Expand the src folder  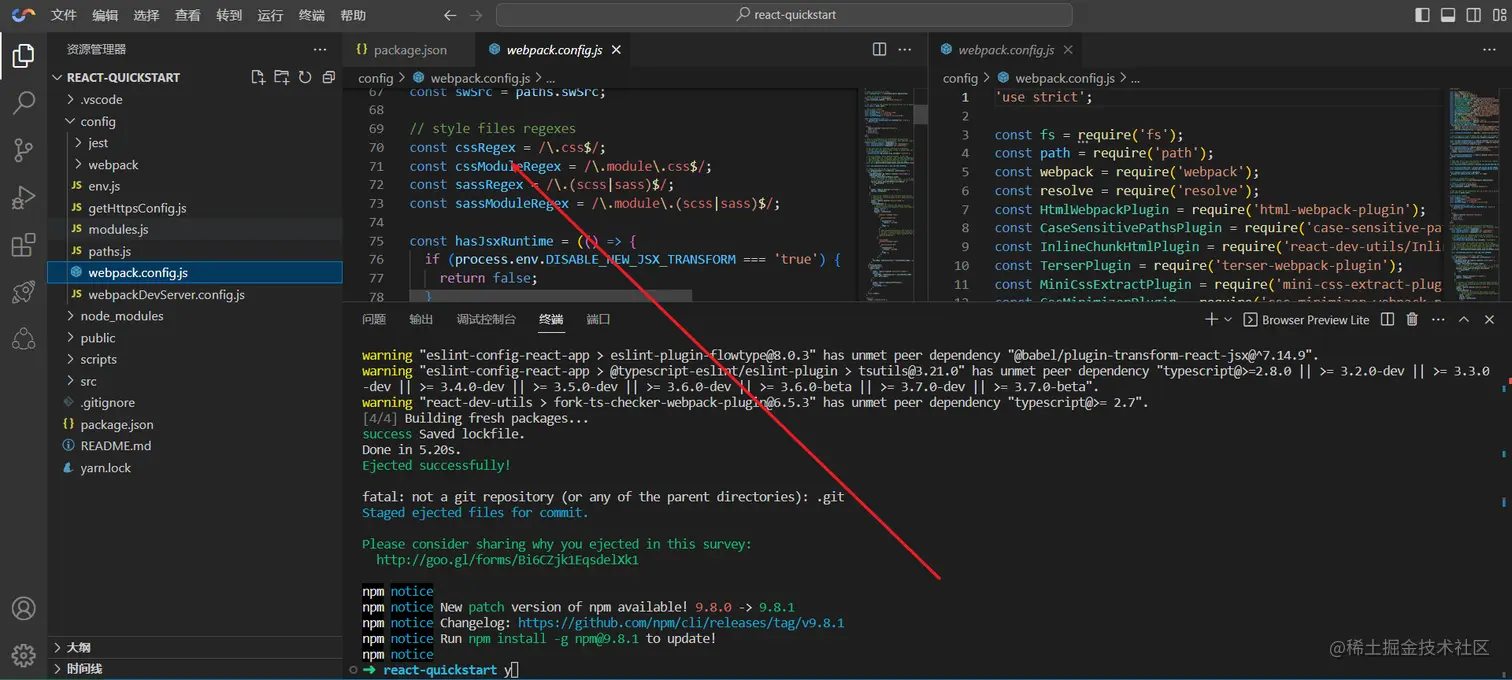click(195, 381)
